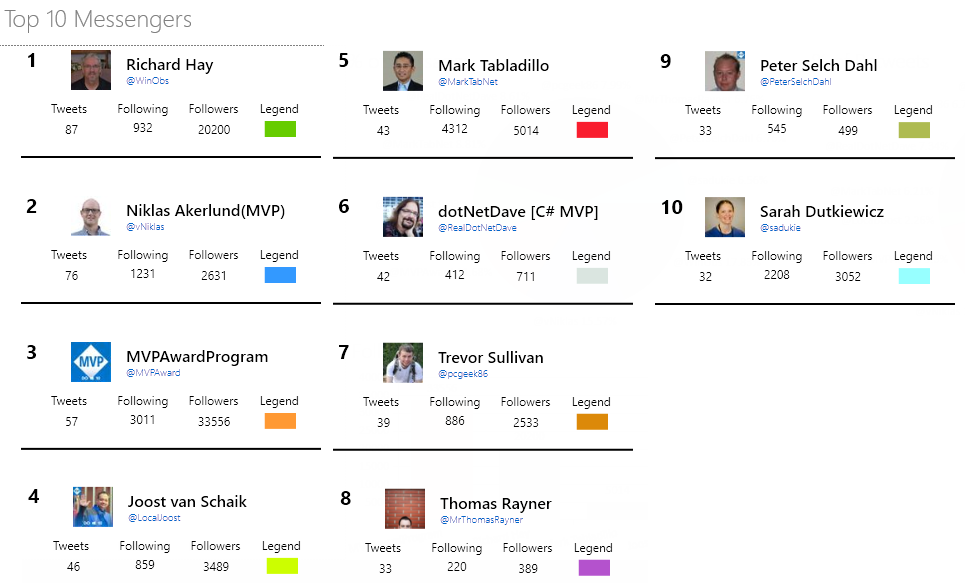
Task: Open the @MrThomasRayner handle link
Action: click(481, 520)
